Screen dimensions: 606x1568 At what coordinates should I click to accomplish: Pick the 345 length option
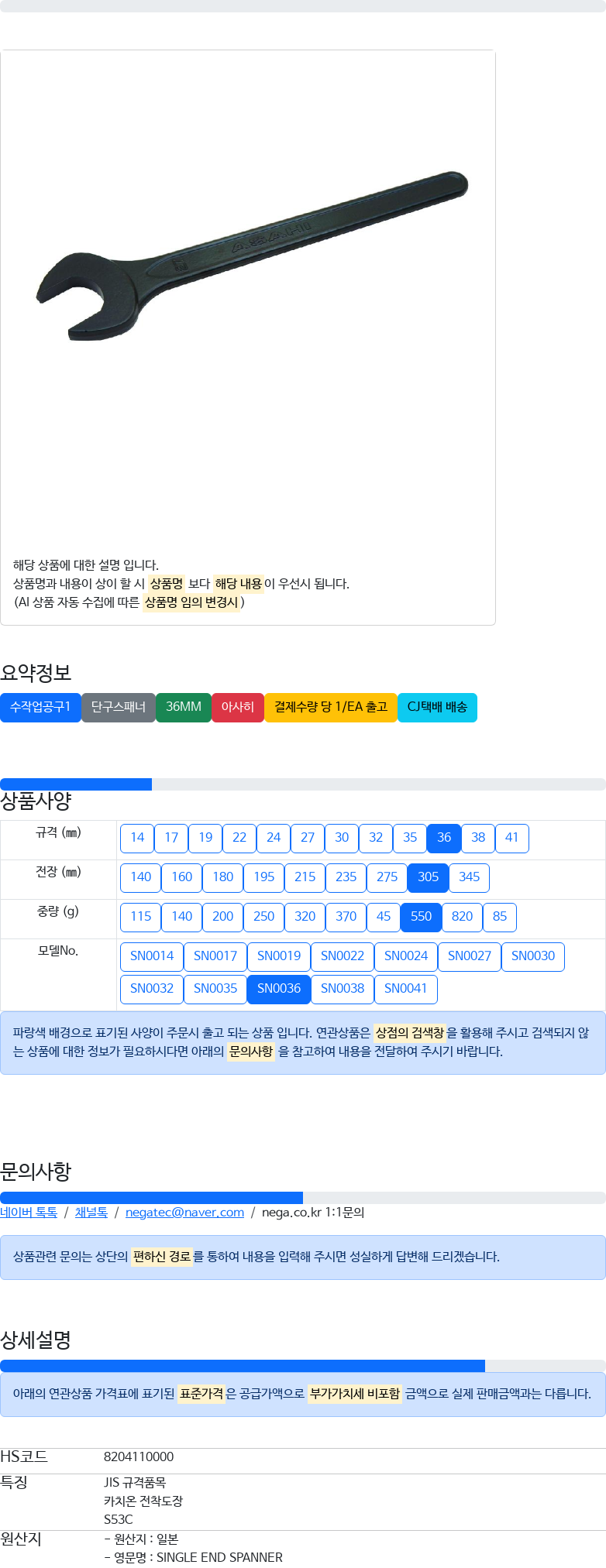[469, 877]
